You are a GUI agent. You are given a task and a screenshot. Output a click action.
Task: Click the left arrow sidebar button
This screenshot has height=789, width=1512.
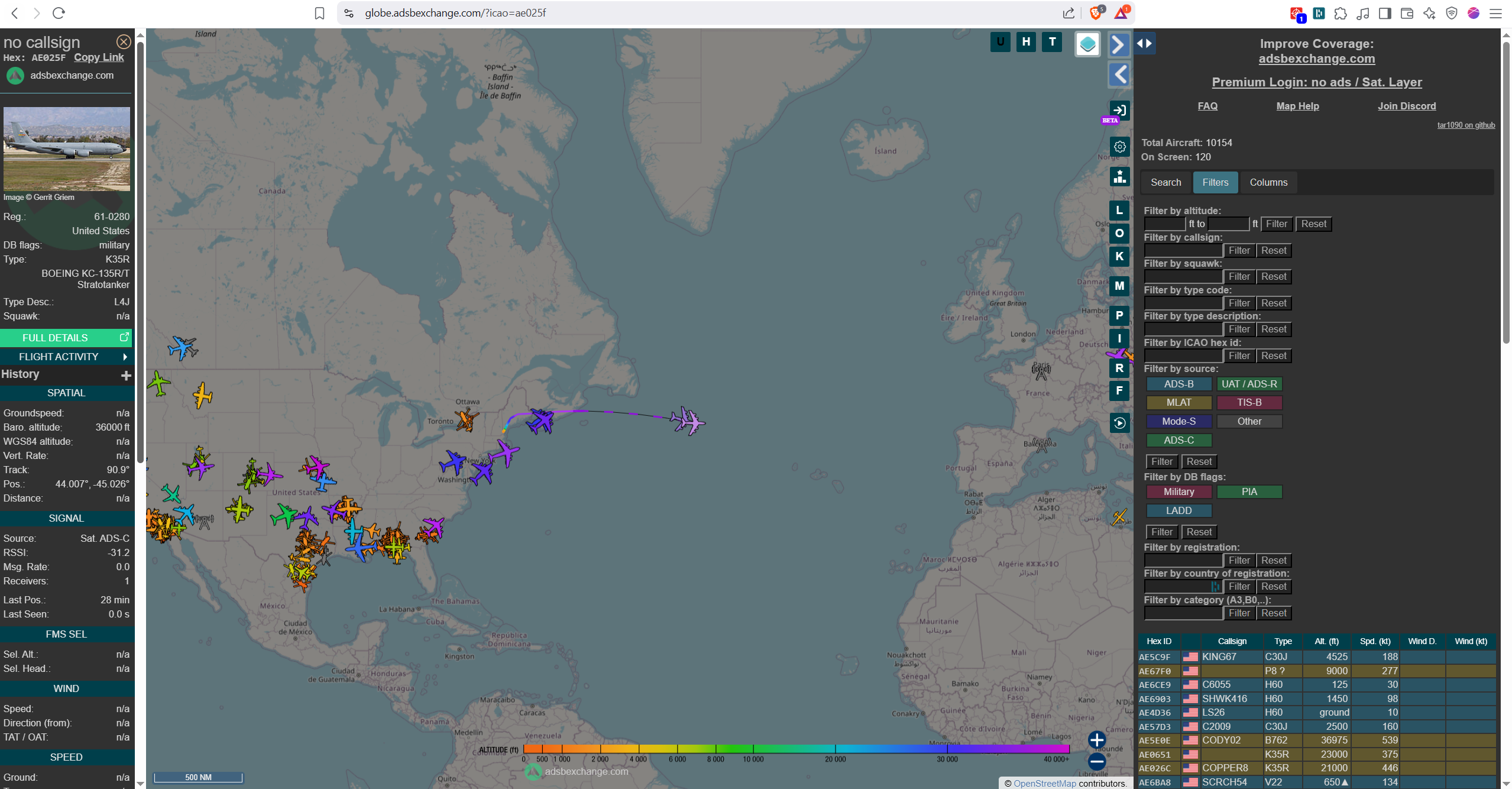[x=1118, y=75]
